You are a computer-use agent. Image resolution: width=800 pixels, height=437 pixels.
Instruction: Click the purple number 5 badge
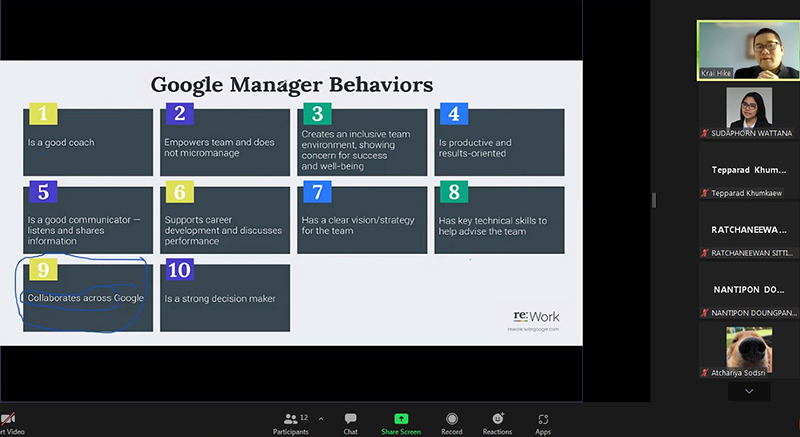click(43, 192)
